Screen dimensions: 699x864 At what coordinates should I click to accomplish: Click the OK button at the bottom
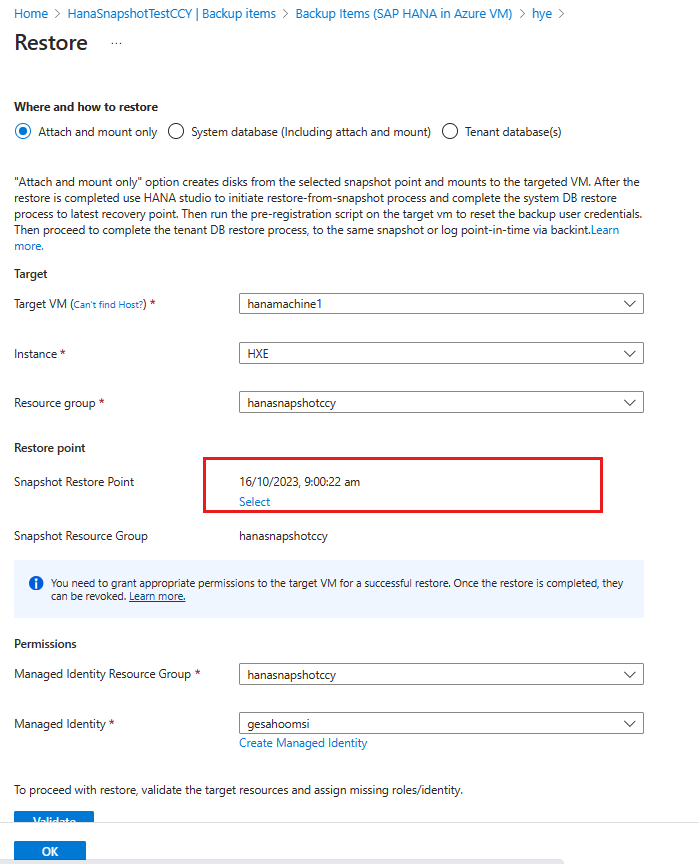(x=49, y=850)
